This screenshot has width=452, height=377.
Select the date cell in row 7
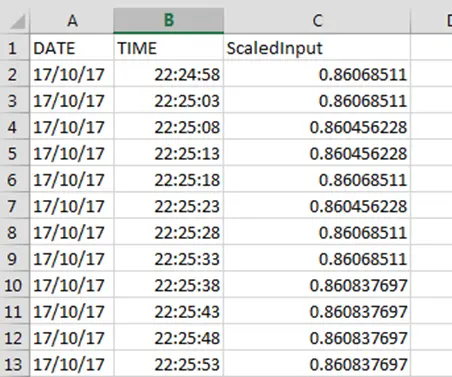(72, 206)
